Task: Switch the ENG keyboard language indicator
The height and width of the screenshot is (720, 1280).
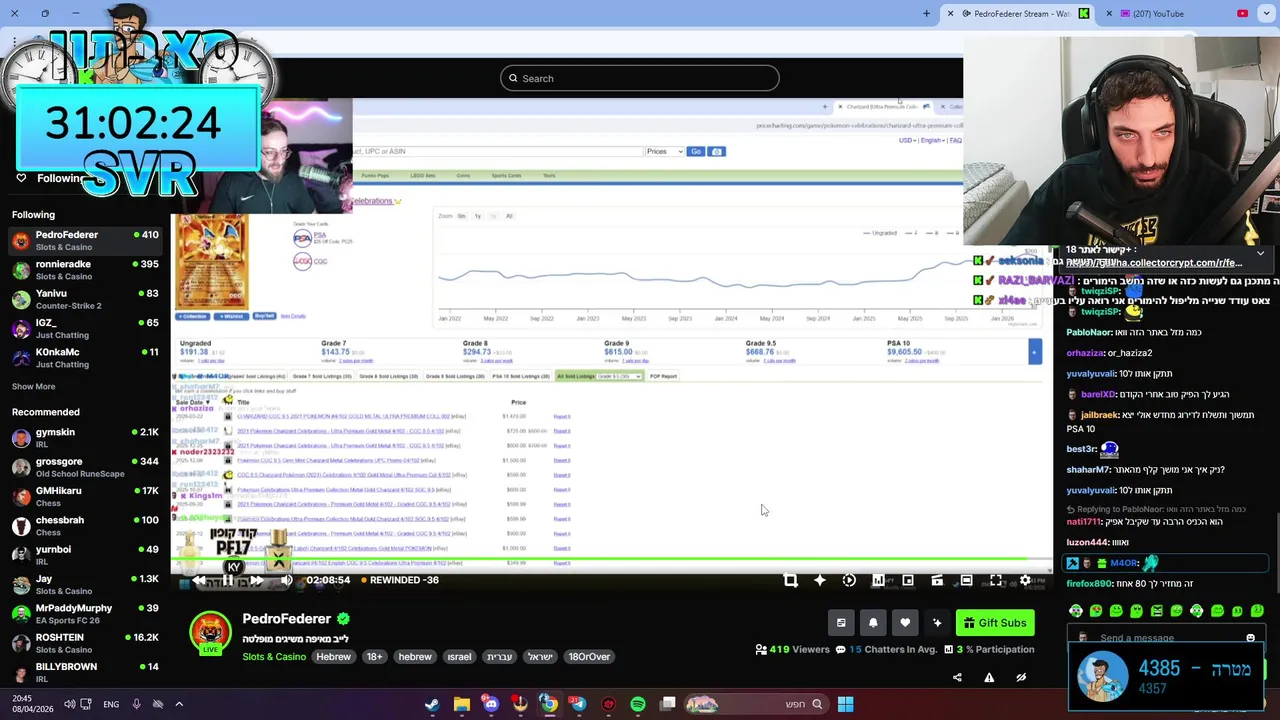Action: pyautogui.click(x=111, y=704)
